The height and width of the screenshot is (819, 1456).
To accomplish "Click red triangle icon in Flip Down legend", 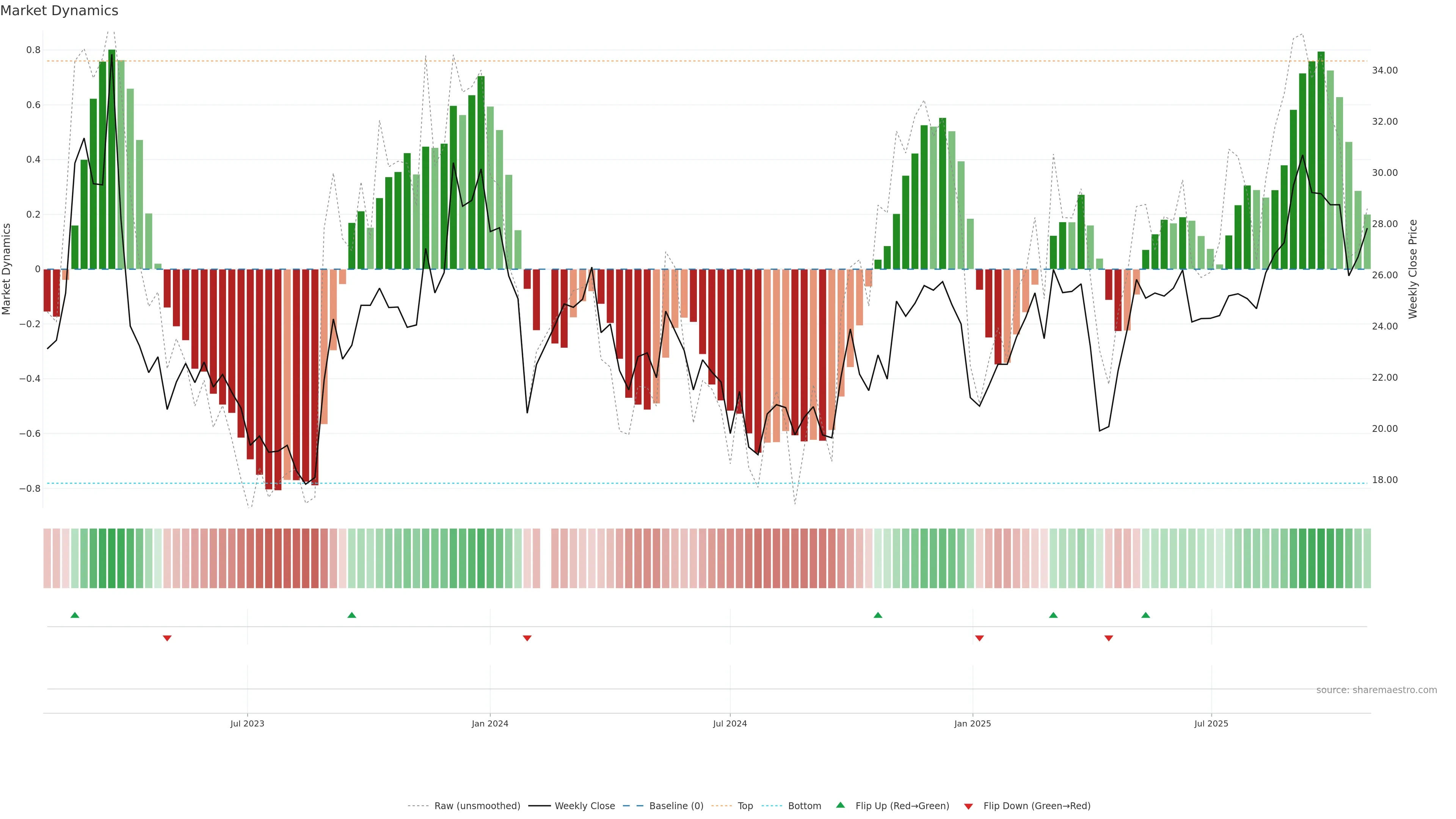I will (968, 806).
